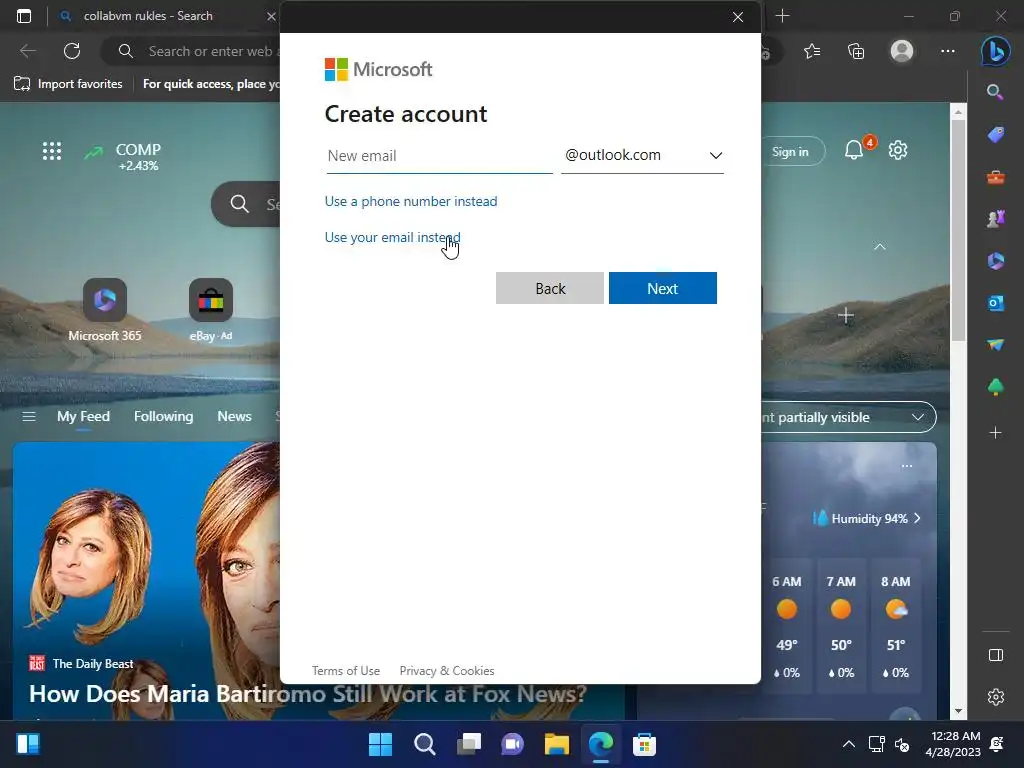Close the Create account dialog
1024x768 pixels.
pos(738,17)
